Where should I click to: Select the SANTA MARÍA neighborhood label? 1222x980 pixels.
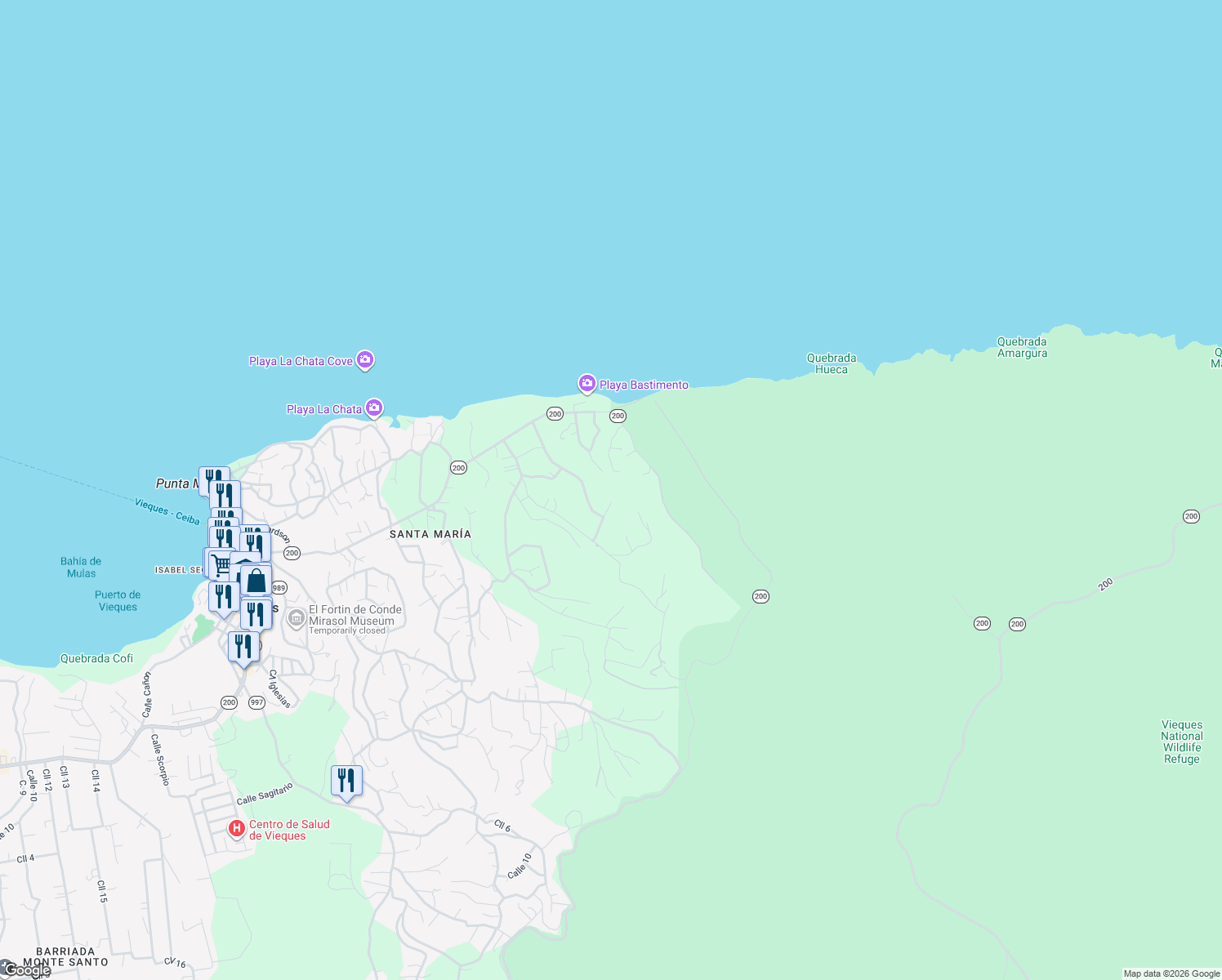click(430, 534)
